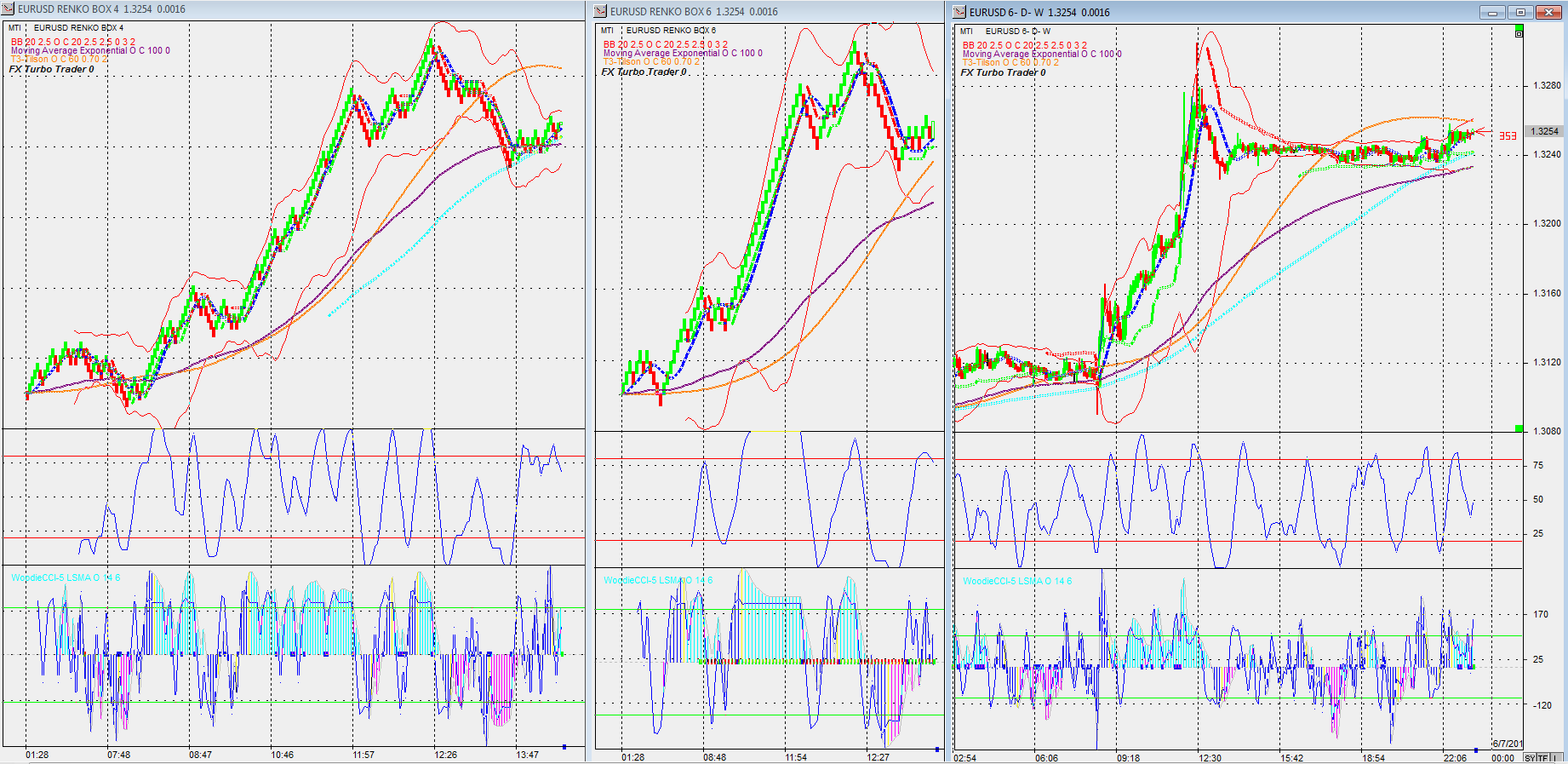
Task: Click the red 353 value beside the price arrow
Action: (x=1508, y=135)
